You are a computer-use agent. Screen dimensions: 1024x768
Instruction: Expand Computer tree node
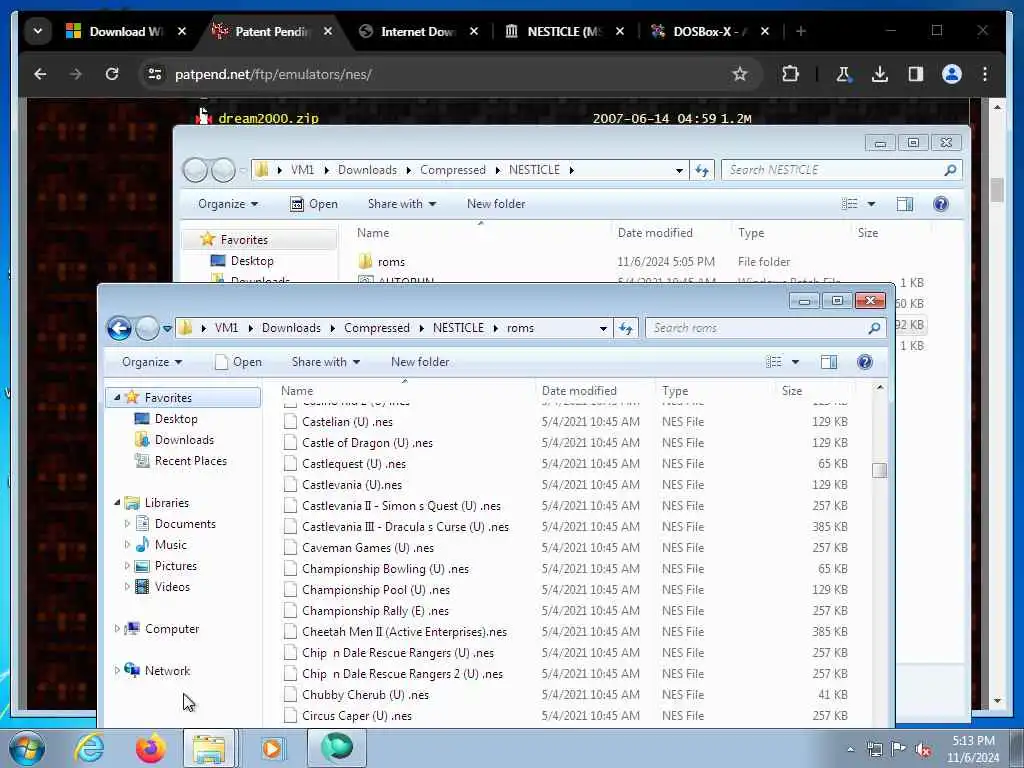pyautogui.click(x=117, y=629)
